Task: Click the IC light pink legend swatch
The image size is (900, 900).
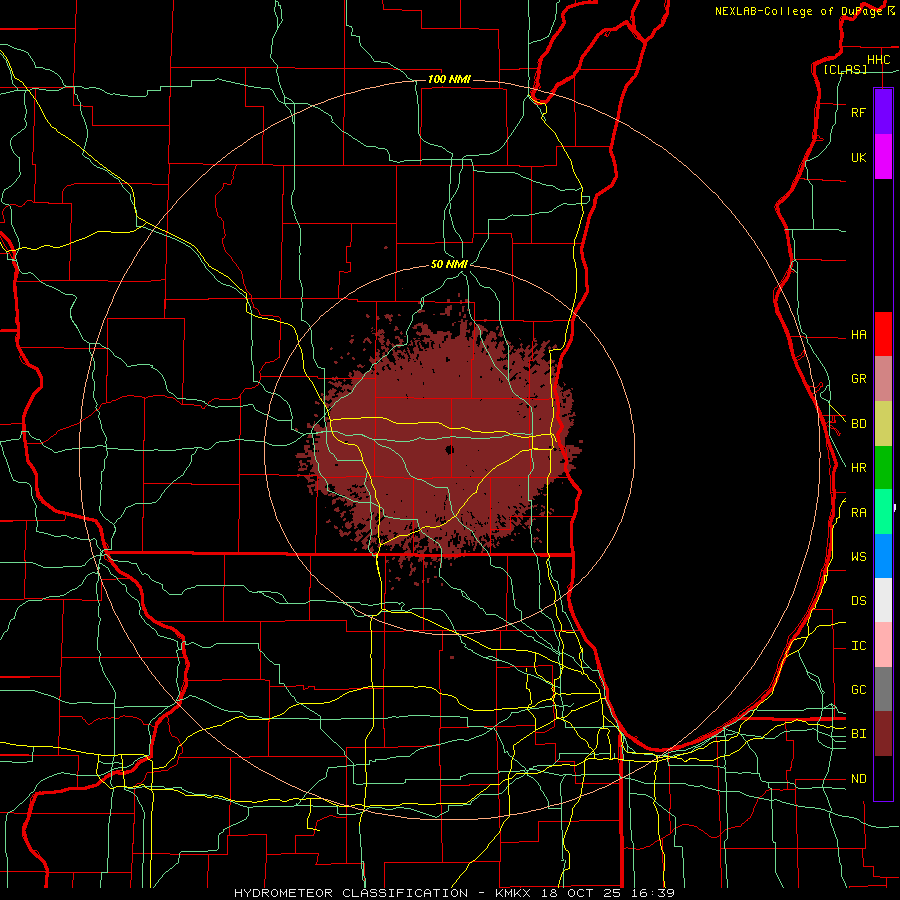Action: pyautogui.click(x=883, y=645)
